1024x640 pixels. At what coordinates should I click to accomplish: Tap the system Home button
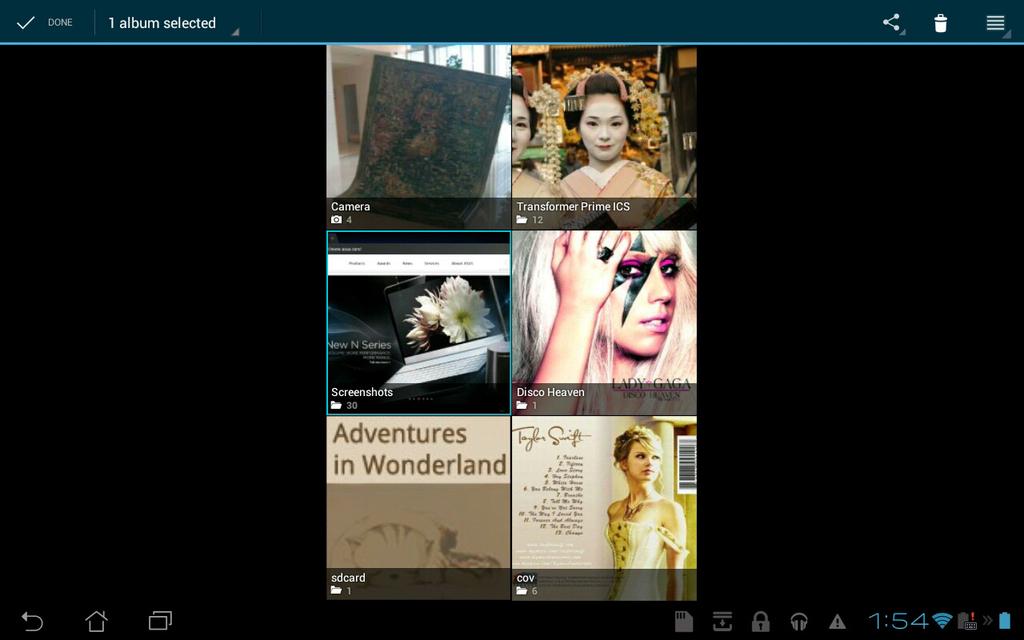pos(97,620)
